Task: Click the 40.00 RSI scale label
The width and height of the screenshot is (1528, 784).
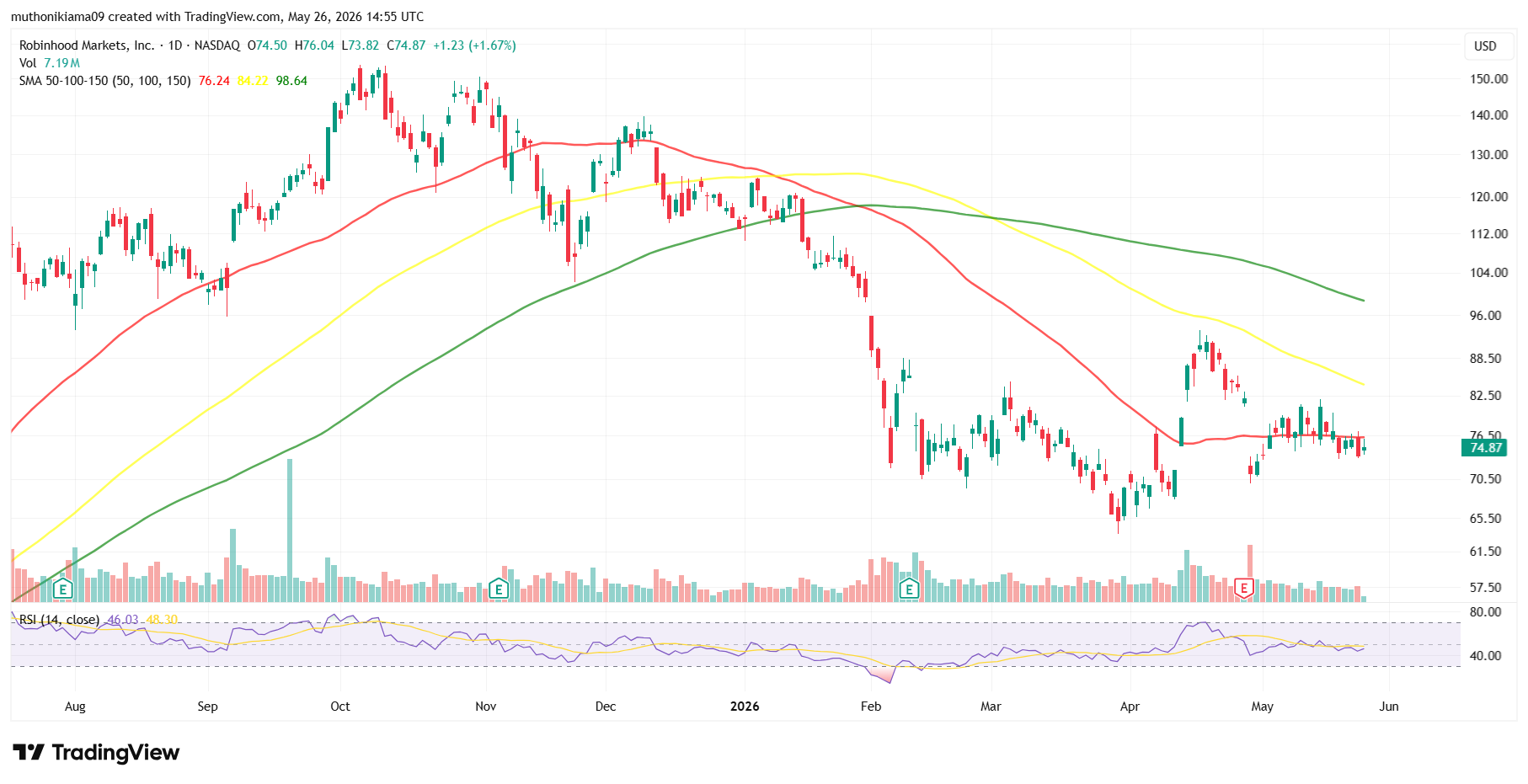Action: pyautogui.click(x=1486, y=656)
